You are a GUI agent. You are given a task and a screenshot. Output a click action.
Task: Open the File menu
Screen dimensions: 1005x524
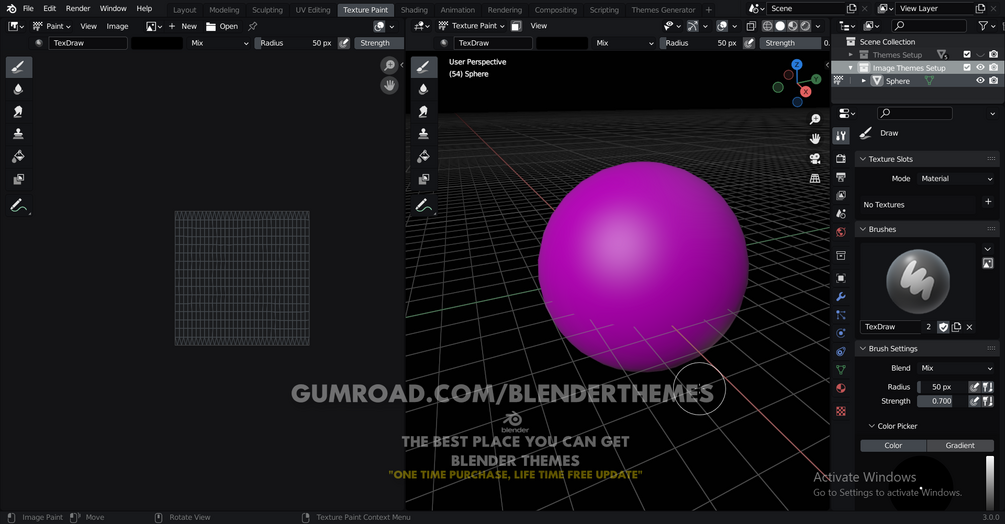(x=28, y=8)
